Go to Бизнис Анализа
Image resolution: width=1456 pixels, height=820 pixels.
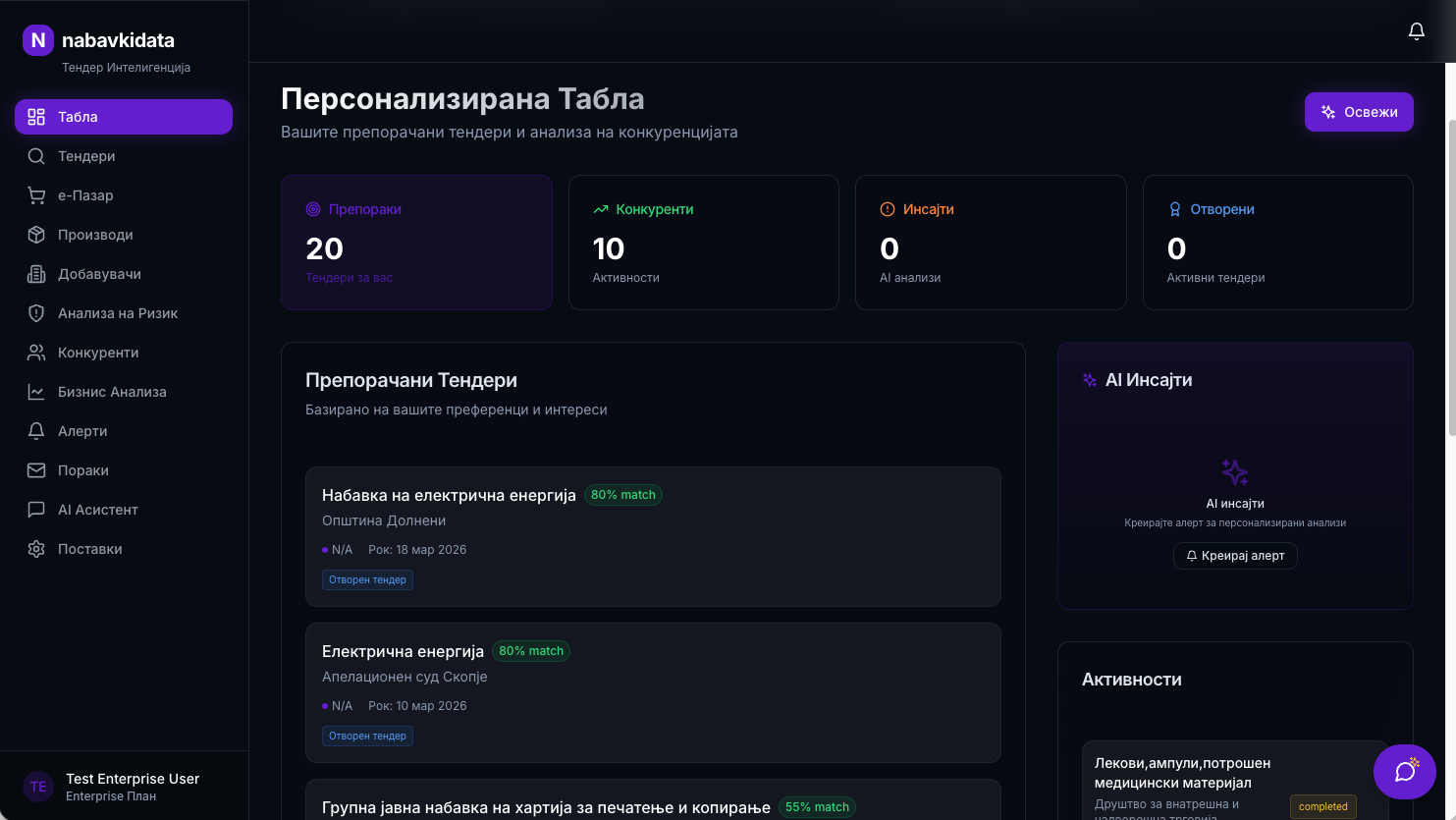(x=124, y=392)
